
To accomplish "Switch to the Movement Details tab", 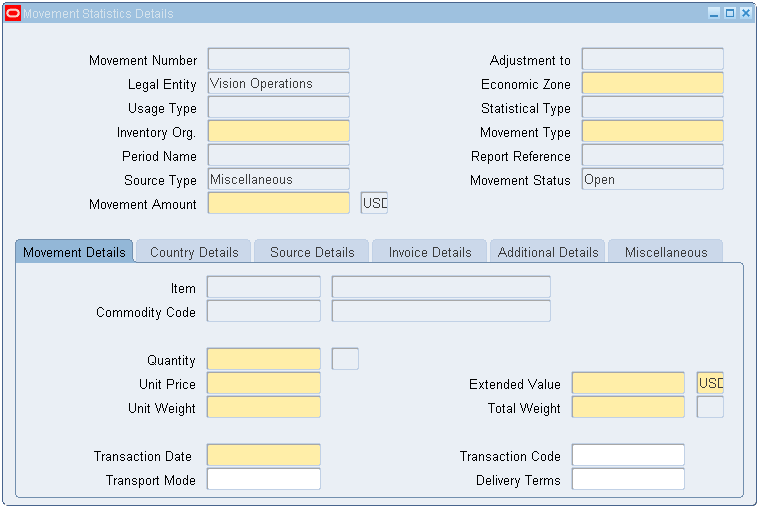I will click(x=74, y=252).
